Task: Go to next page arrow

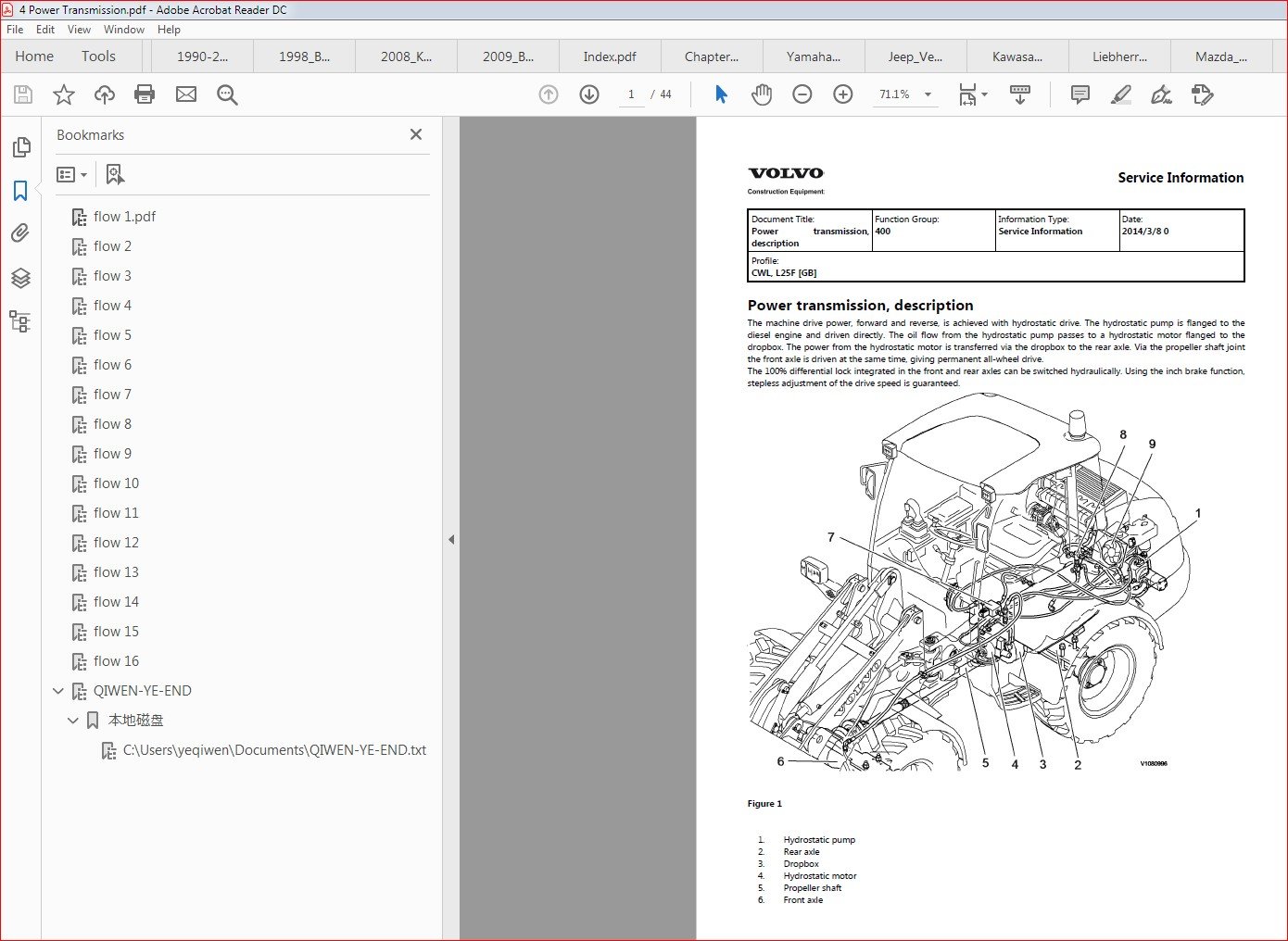Action: 589,94
